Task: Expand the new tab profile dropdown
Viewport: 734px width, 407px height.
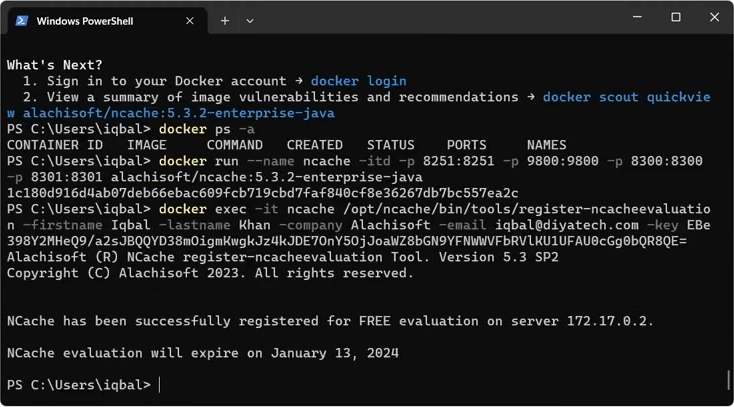Action: coord(250,21)
